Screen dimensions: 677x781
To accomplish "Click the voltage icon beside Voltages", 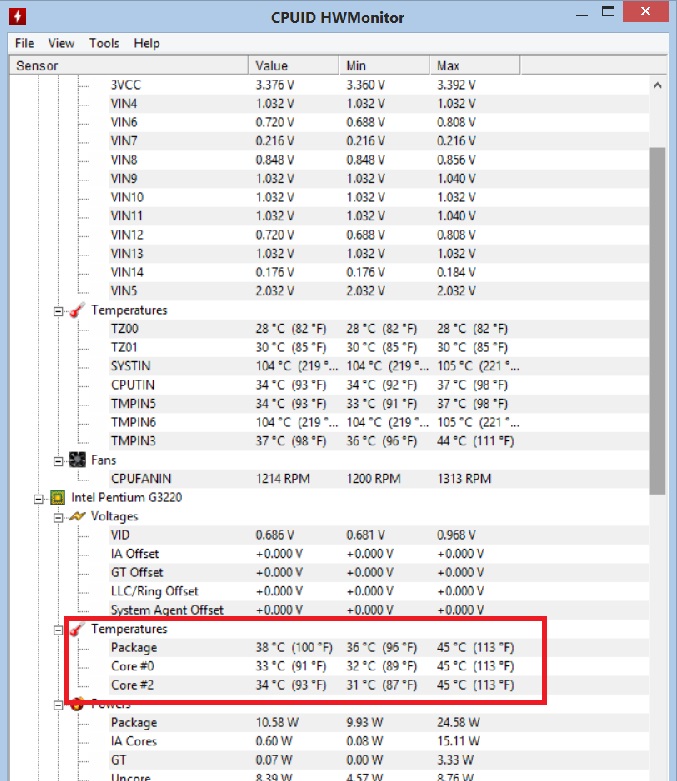I will (77, 516).
